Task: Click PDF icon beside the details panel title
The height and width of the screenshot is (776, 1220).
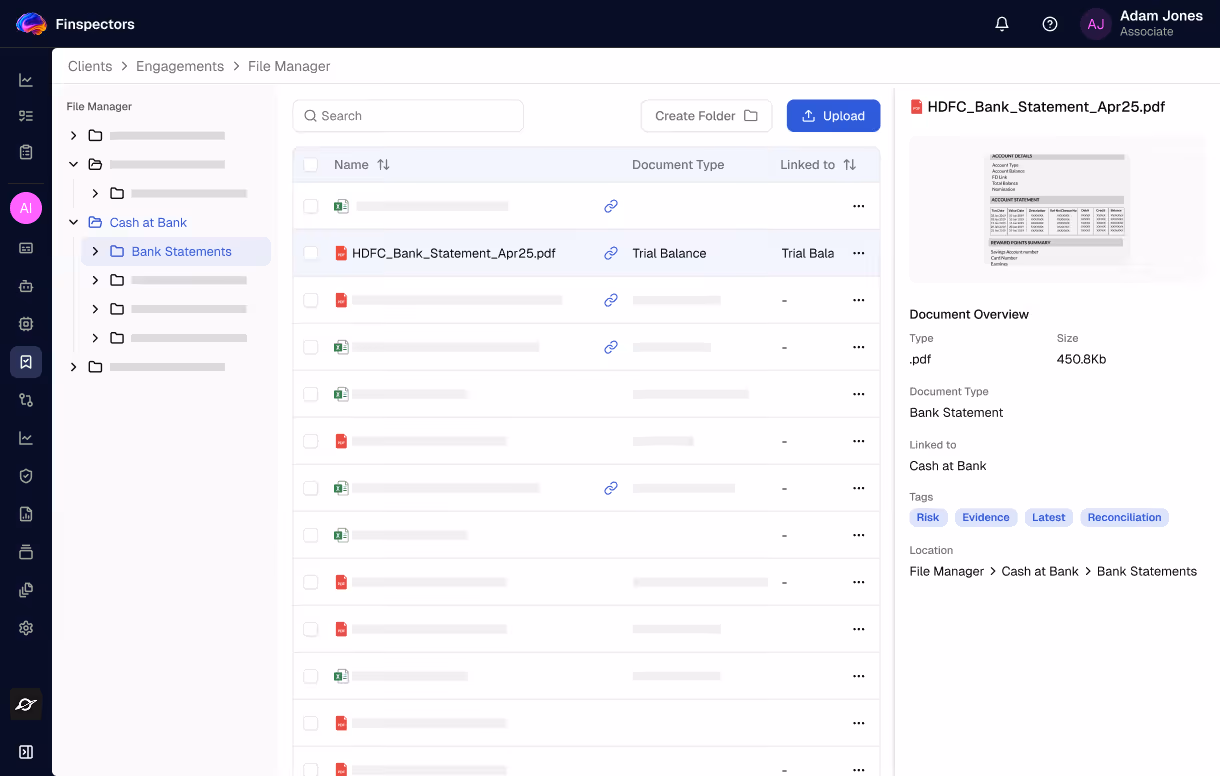Action: [x=916, y=107]
